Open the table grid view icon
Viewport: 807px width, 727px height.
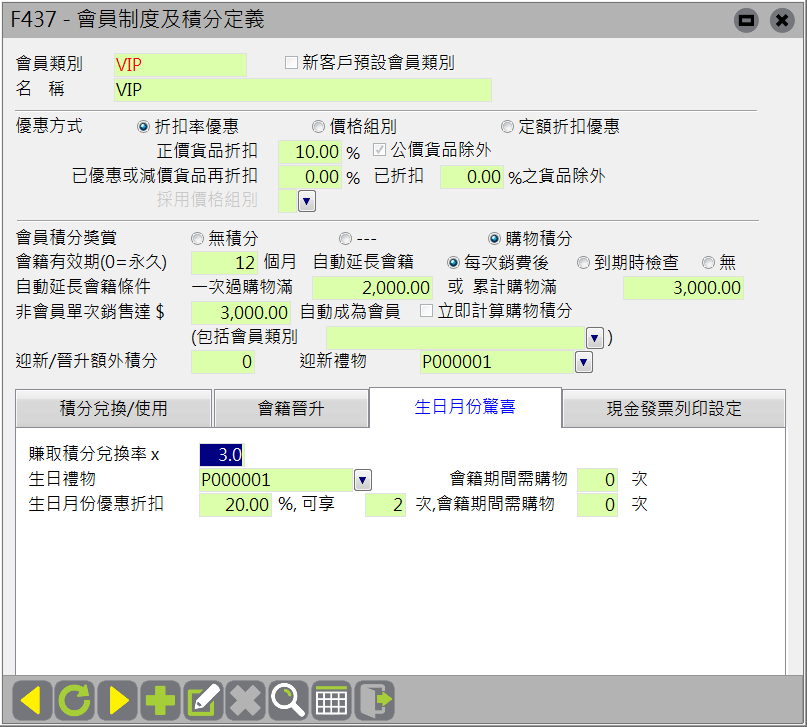(x=331, y=700)
